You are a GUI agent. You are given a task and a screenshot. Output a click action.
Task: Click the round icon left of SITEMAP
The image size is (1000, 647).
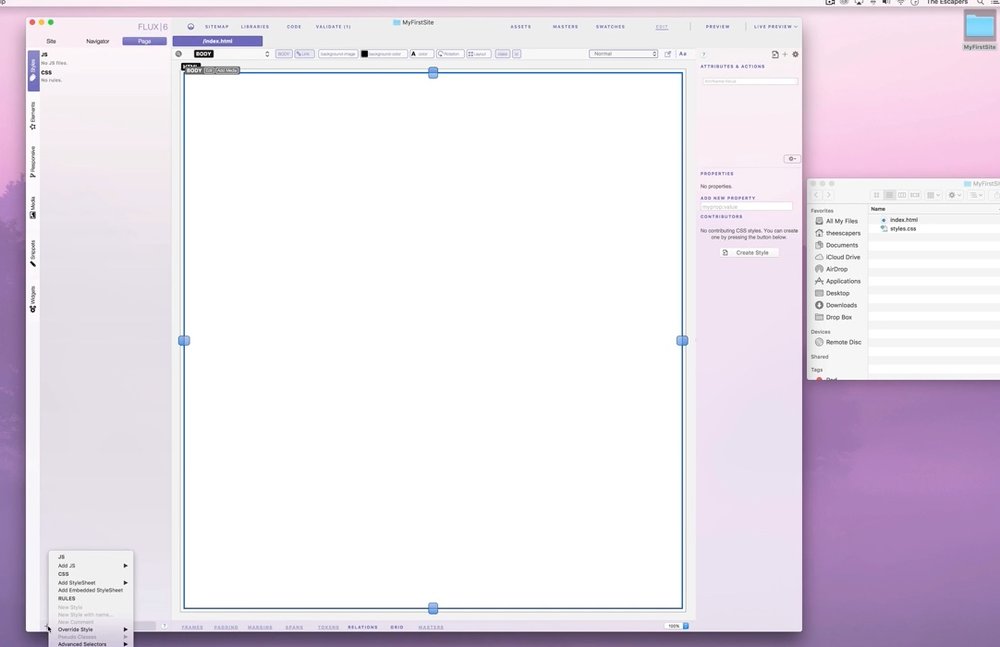point(191,27)
